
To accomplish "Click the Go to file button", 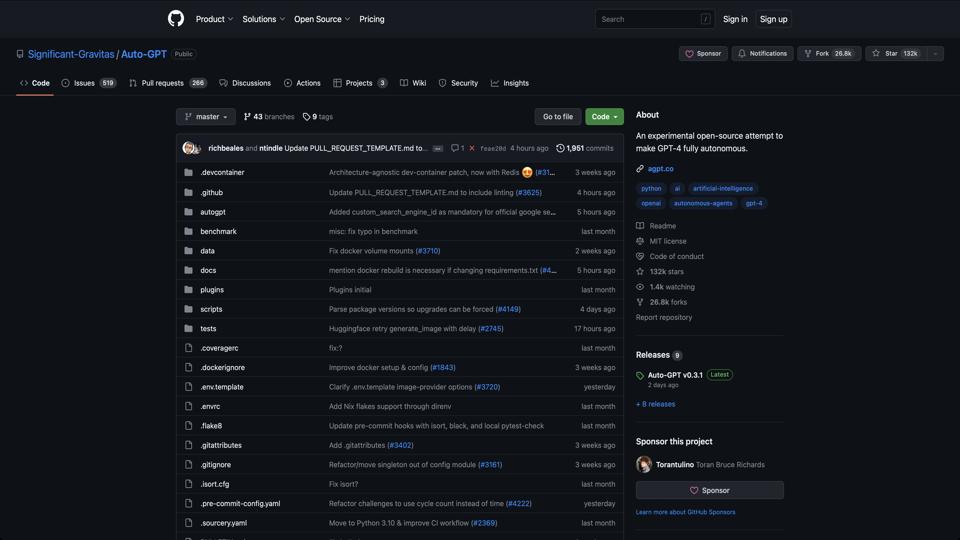I will point(558,117).
